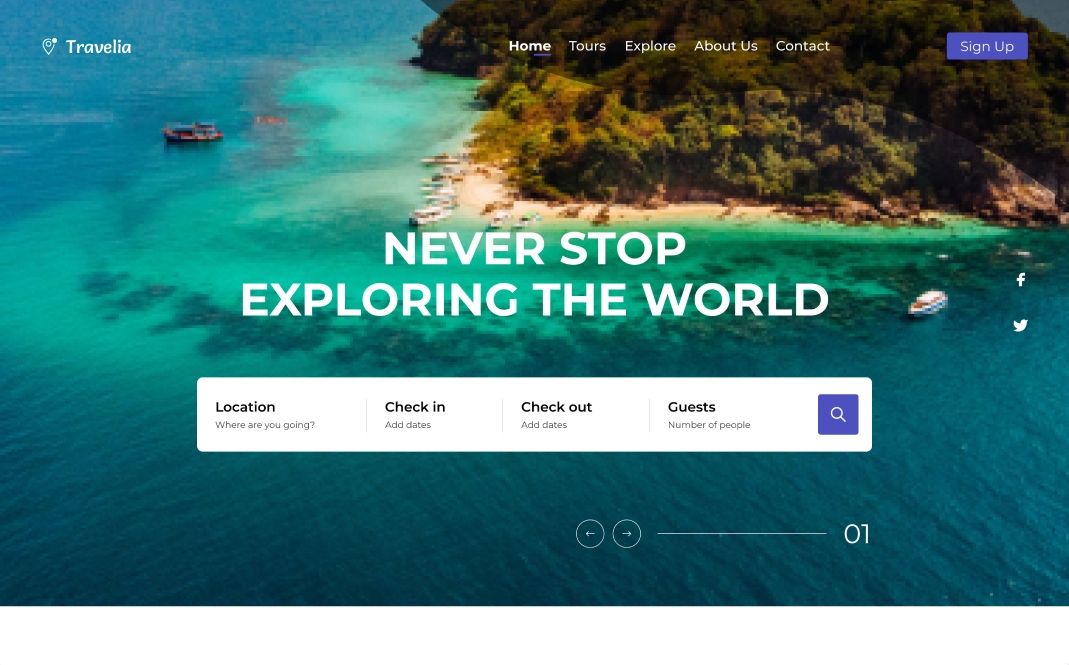This screenshot has height=665, width=1069.
Task: Click the Travelia brand name
Action: (98, 46)
